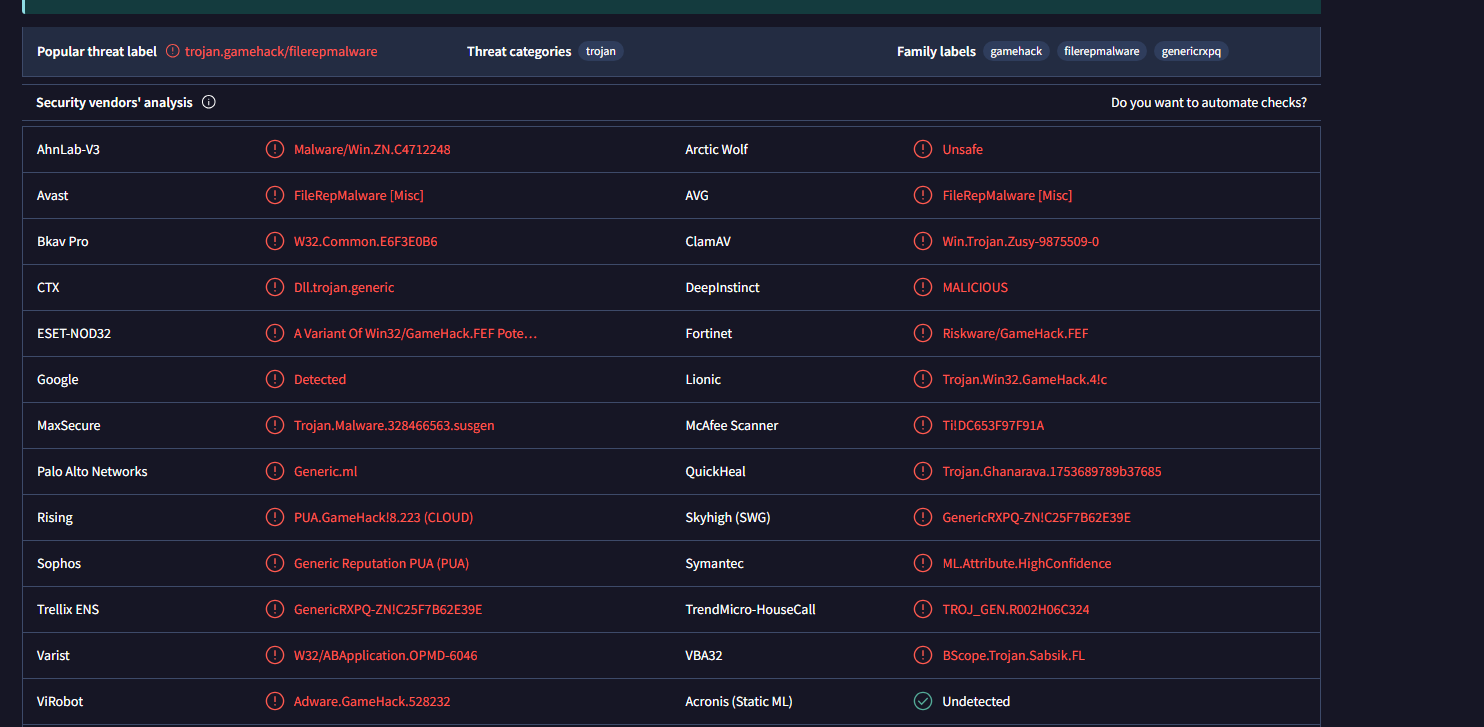Click the warning icon in Lionic row
Viewport: 1484px width, 727px height.
pyautogui.click(x=923, y=379)
